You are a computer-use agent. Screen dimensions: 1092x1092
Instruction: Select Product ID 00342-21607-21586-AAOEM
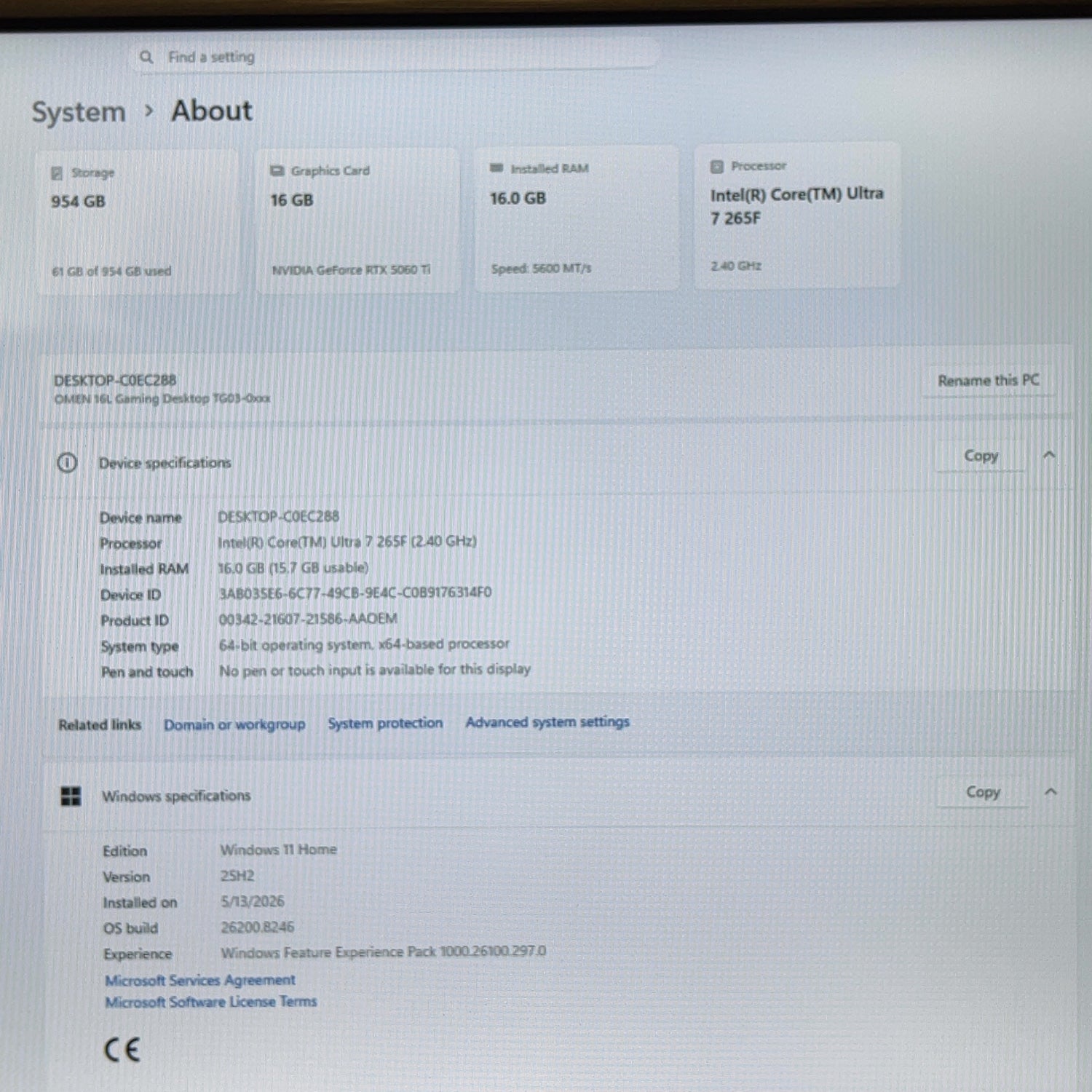[308, 619]
